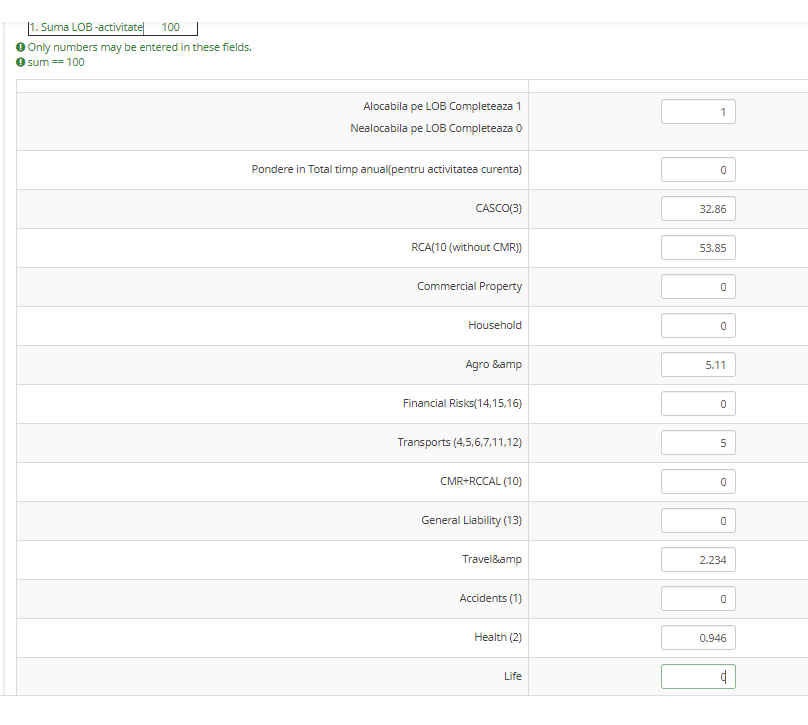Click the 'Only numbers may be entered' message
The width and height of the screenshot is (808, 725).
pyautogui.click(x=139, y=48)
